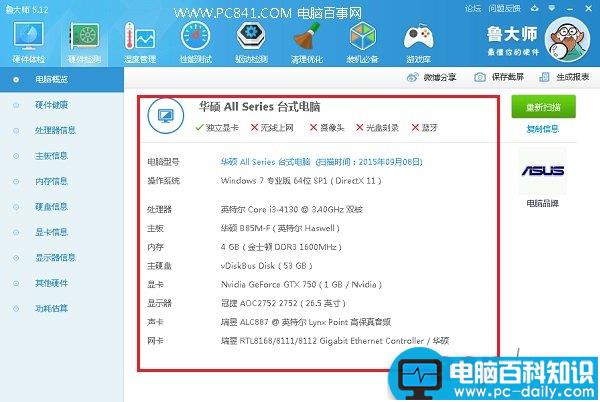This screenshot has height=402, width=600.
Task: Click the 华硕 All Series 台式电脑 heading
Action: [259, 106]
